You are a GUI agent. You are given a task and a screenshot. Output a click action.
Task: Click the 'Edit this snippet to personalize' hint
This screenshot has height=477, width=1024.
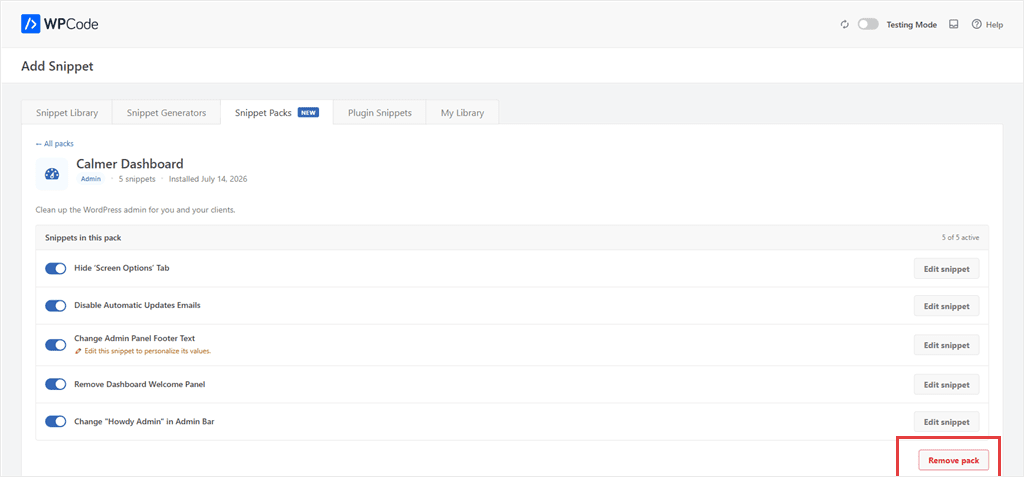143,351
